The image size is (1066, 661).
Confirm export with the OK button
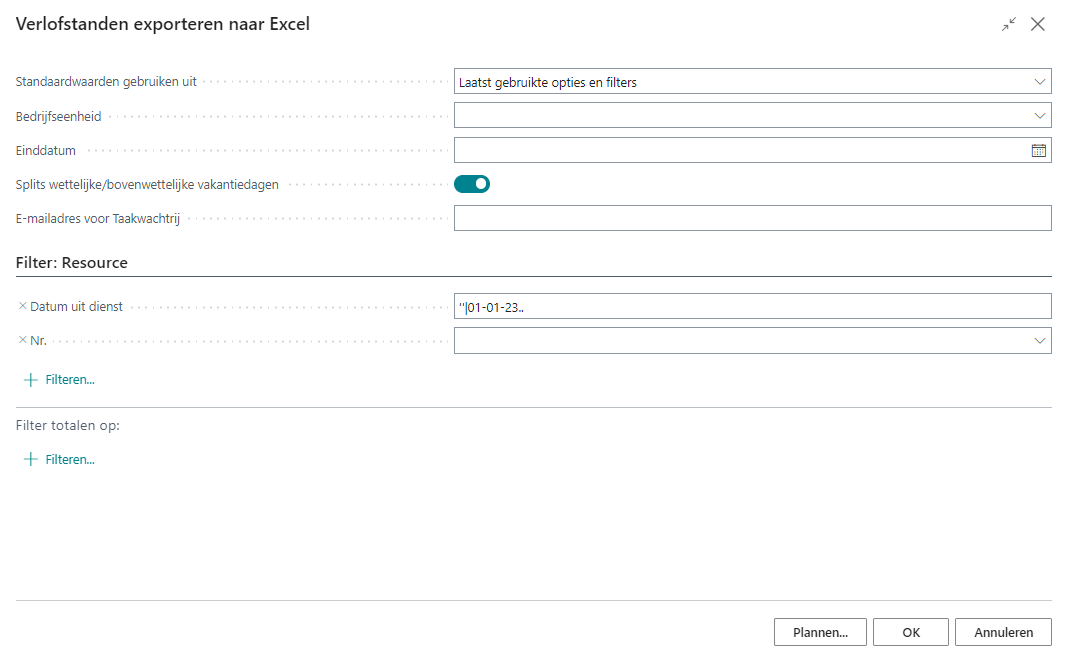(x=910, y=632)
